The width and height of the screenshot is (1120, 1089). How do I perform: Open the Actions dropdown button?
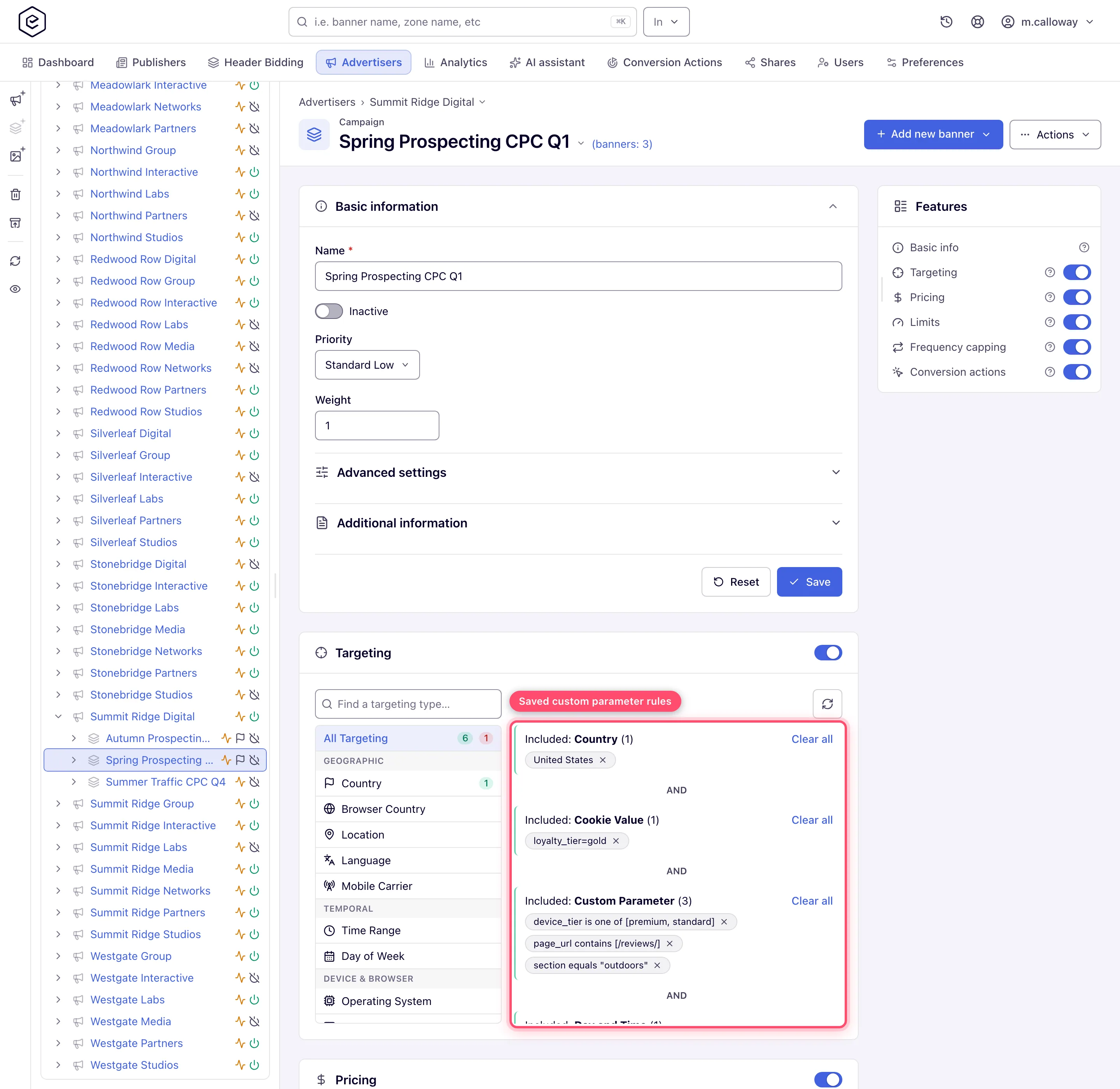point(1055,135)
